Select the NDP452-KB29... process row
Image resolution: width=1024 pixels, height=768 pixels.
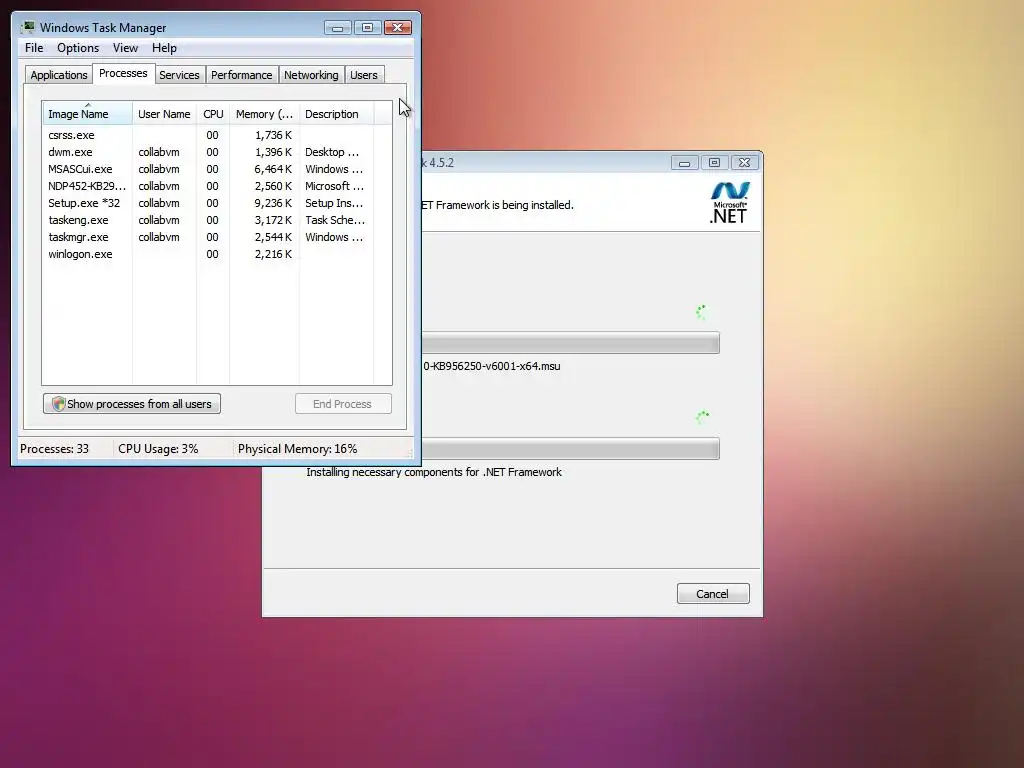point(208,186)
